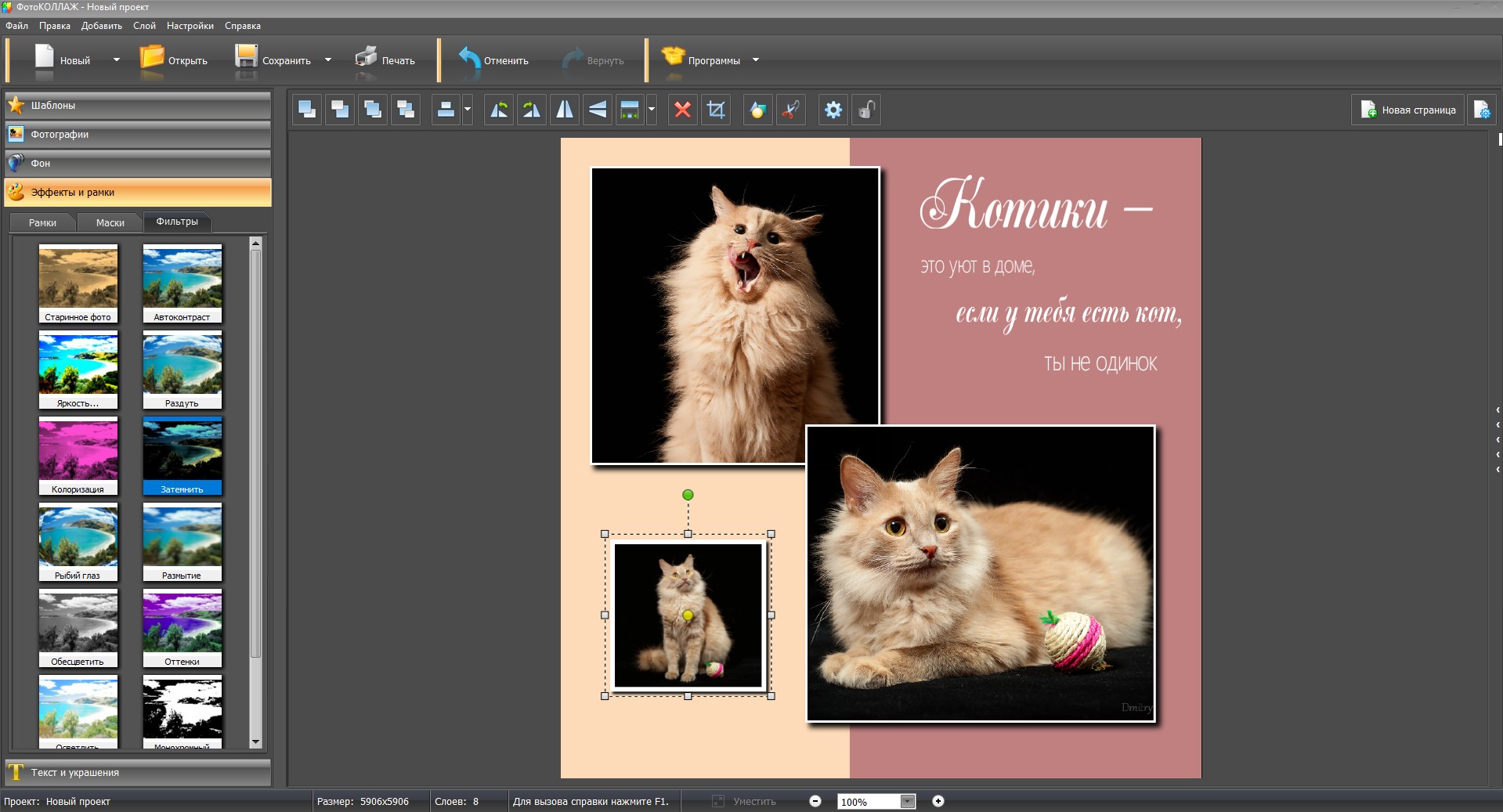Click the shapes and colors icon
The width and height of the screenshot is (1503, 812).
pyautogui.click(x=757, y=110)
